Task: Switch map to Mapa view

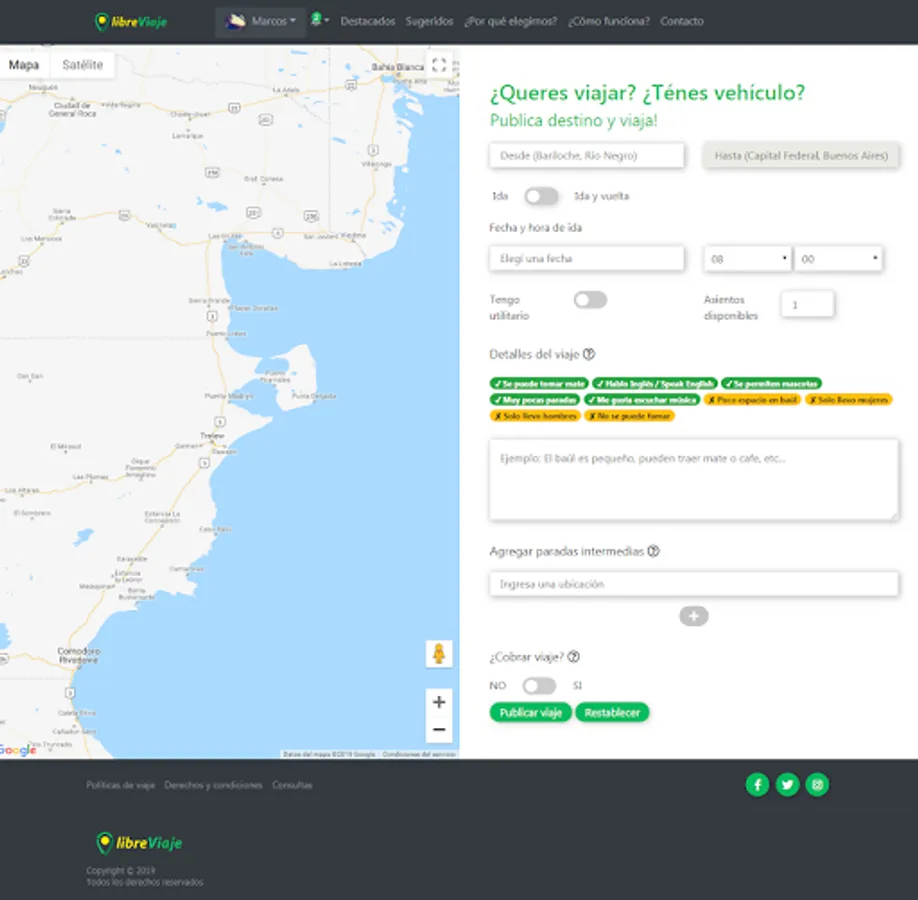Action: coord(24,65)
